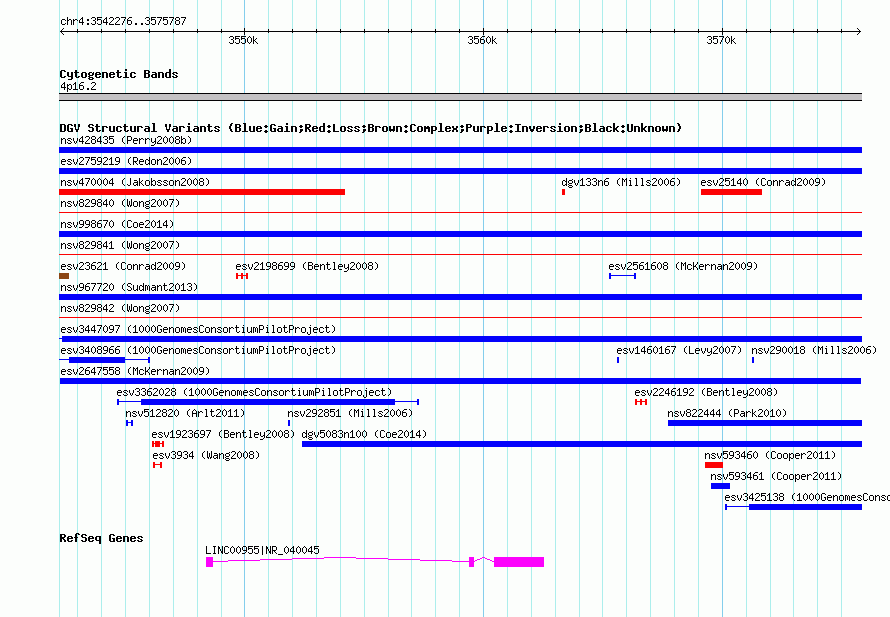Click the left arrowhead of the ruler
This screenshot has height=617, width=890.
coord(62,31)
